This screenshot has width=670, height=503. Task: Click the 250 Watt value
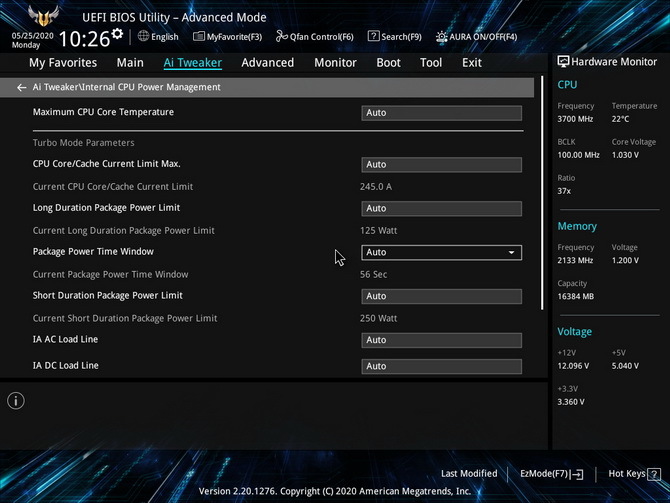click(x=379, y=318)
